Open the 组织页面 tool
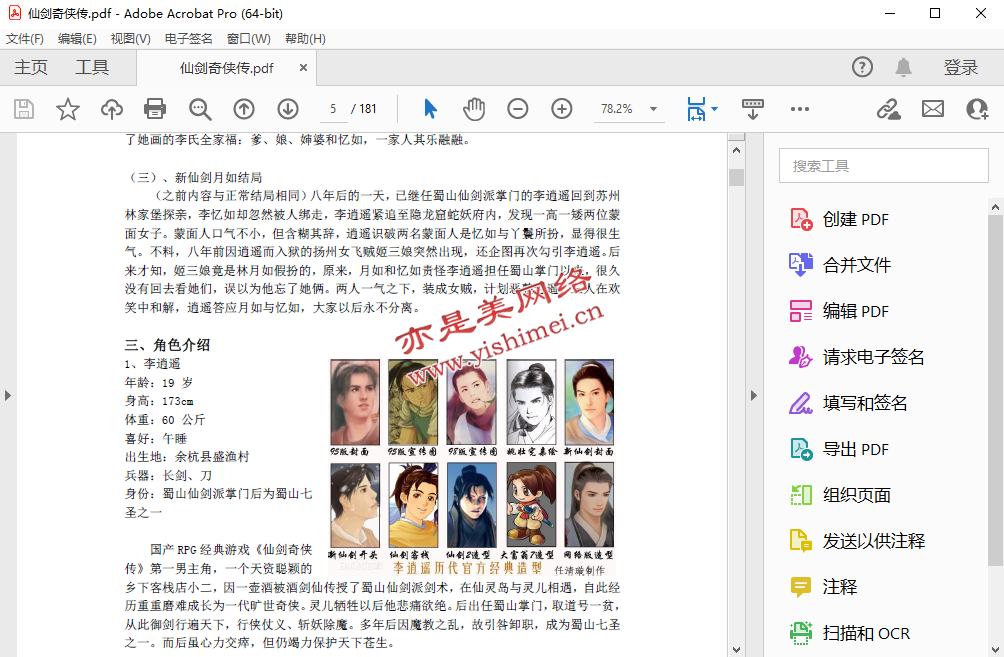 point(840,495)
